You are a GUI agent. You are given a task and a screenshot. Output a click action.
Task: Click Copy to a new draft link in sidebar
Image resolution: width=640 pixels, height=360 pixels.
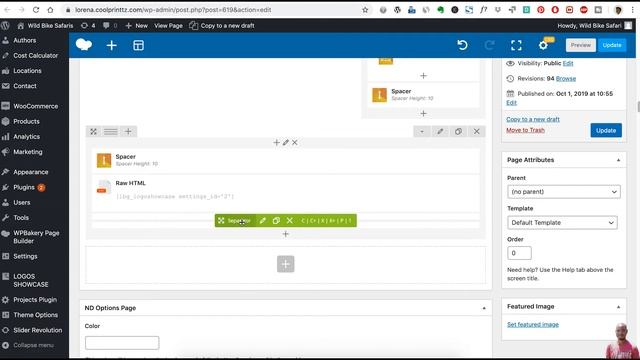[533, 119]
